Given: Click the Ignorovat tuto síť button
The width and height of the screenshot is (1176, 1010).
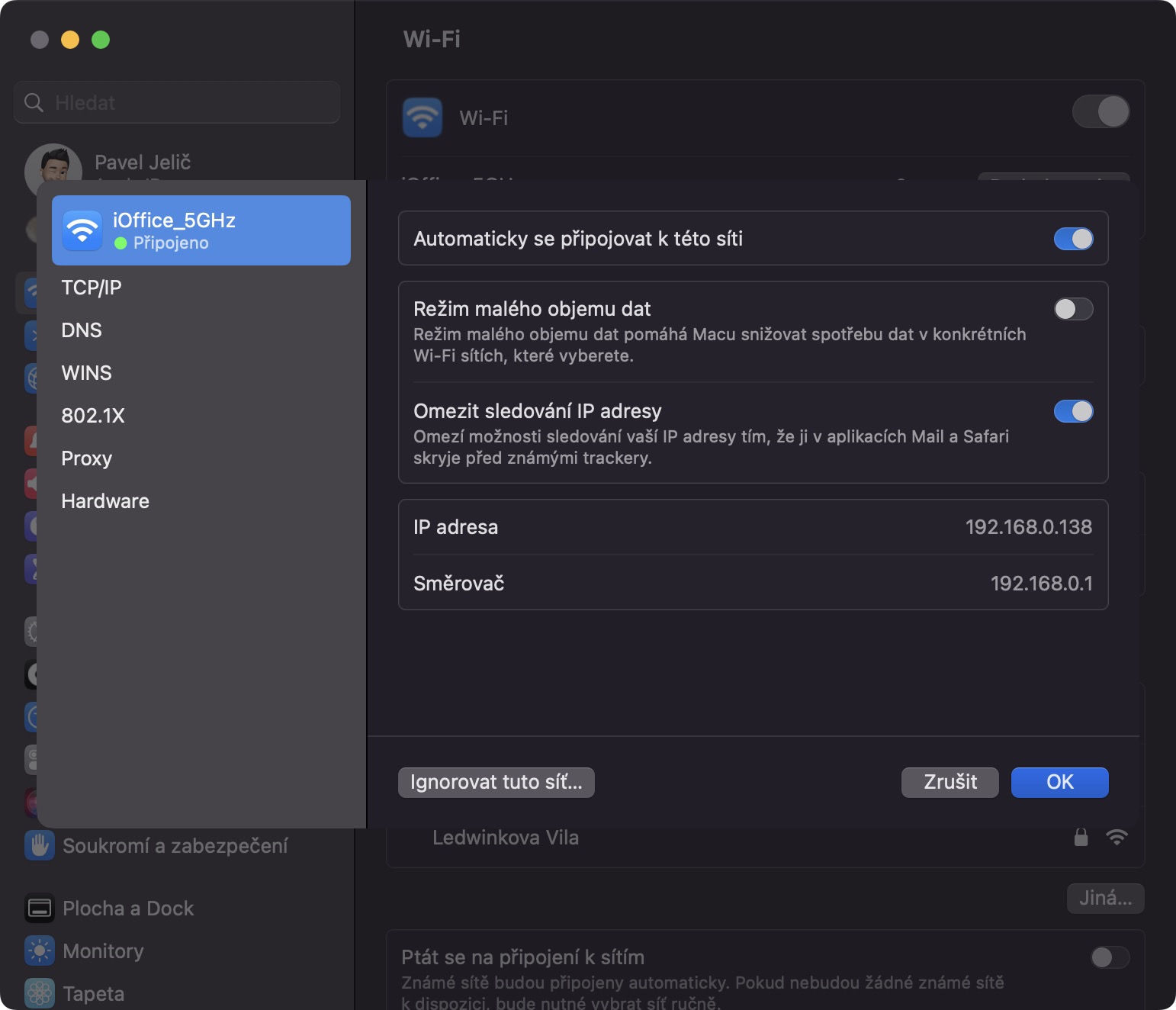Looking at the screenshot, I should coord(496,783).
